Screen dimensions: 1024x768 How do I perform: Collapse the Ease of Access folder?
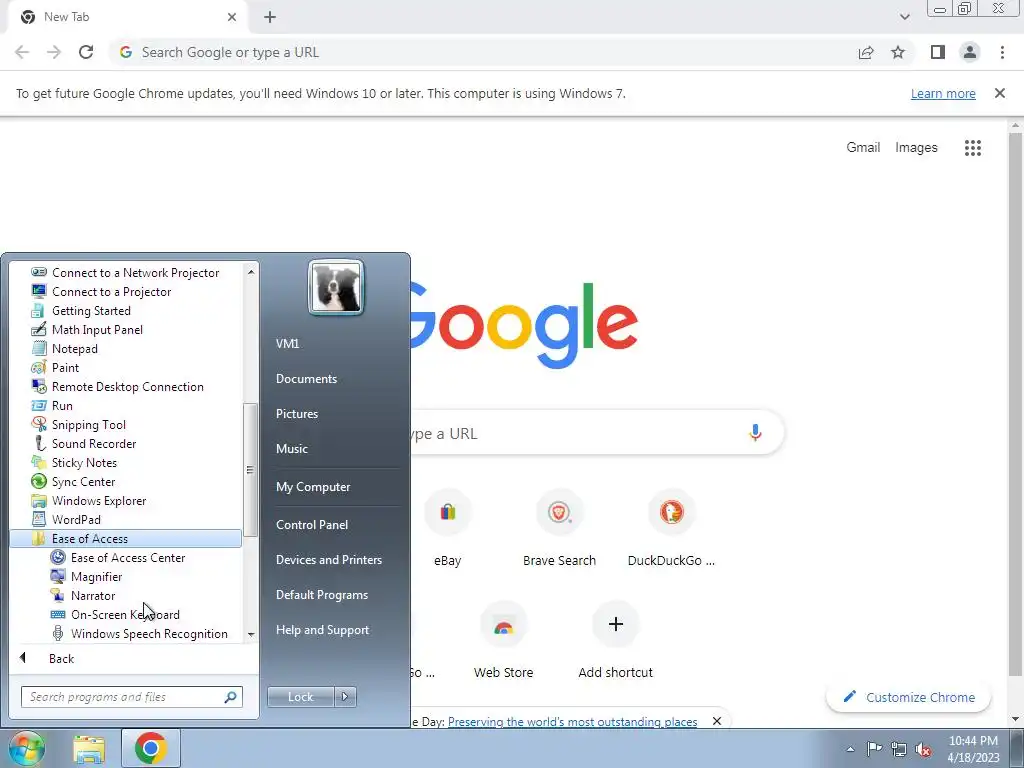click(126, 538)
